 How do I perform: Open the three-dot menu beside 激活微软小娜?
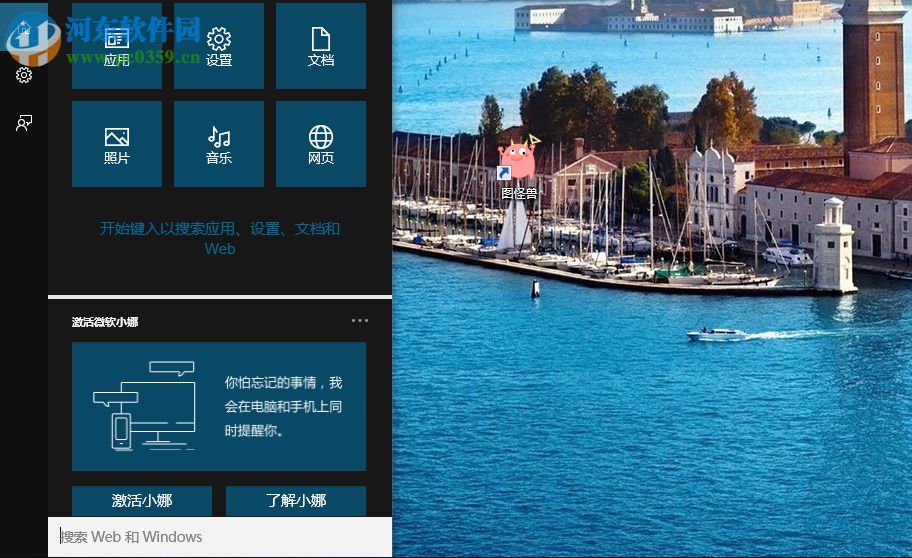tap(359, 321)
